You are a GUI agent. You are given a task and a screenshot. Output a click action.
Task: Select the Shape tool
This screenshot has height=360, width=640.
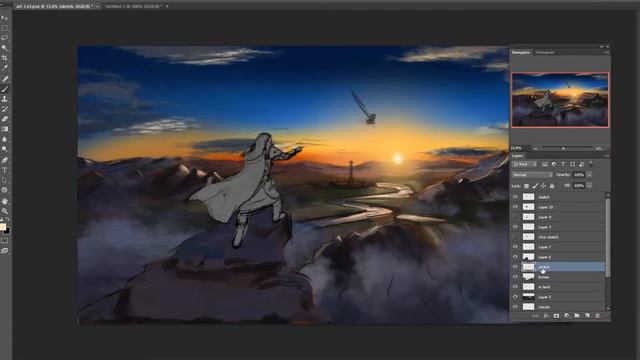point(4,191)
